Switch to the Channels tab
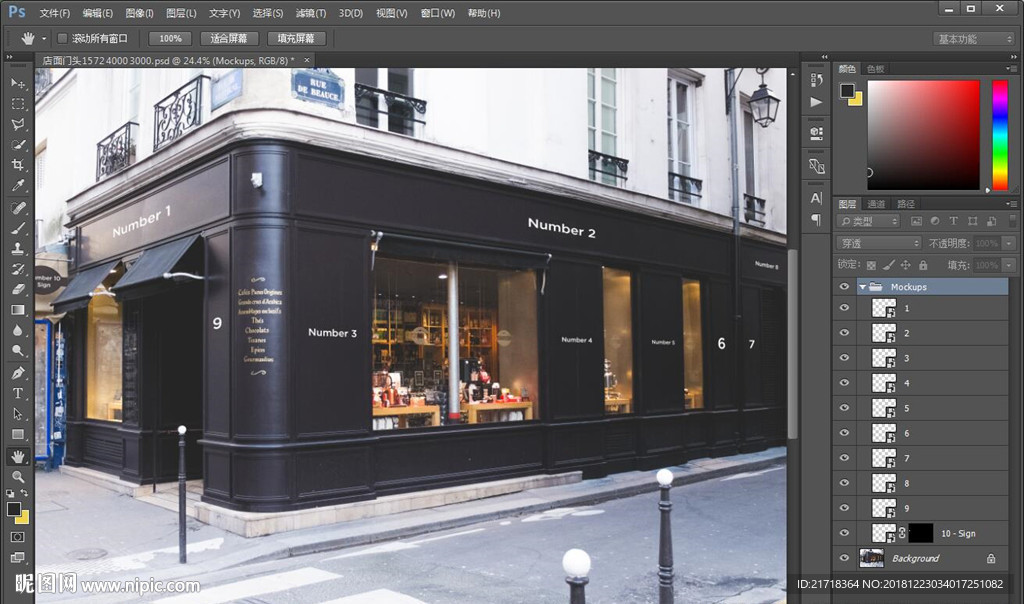The image size is (1024, 604). click(x=876, y=204)
